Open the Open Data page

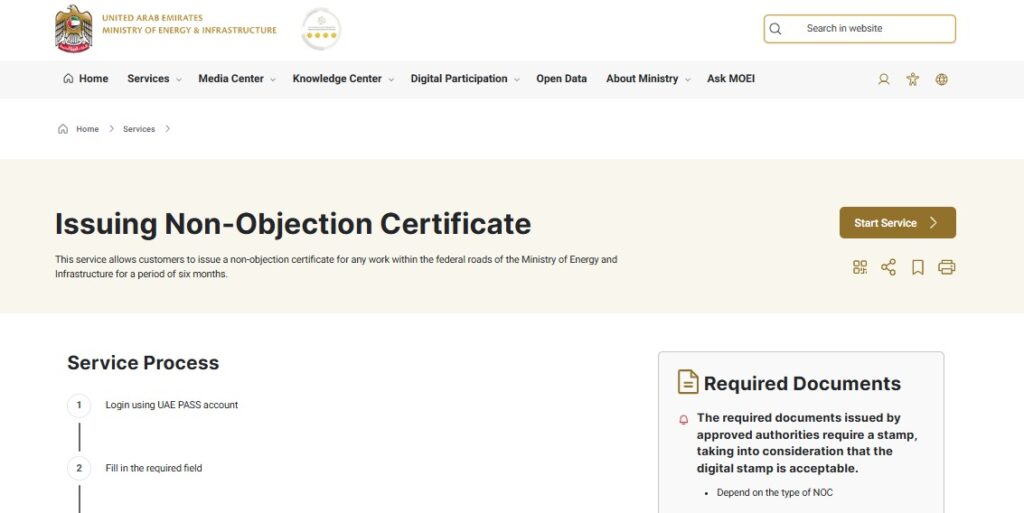pyautogui.click(x=562, y=78)
